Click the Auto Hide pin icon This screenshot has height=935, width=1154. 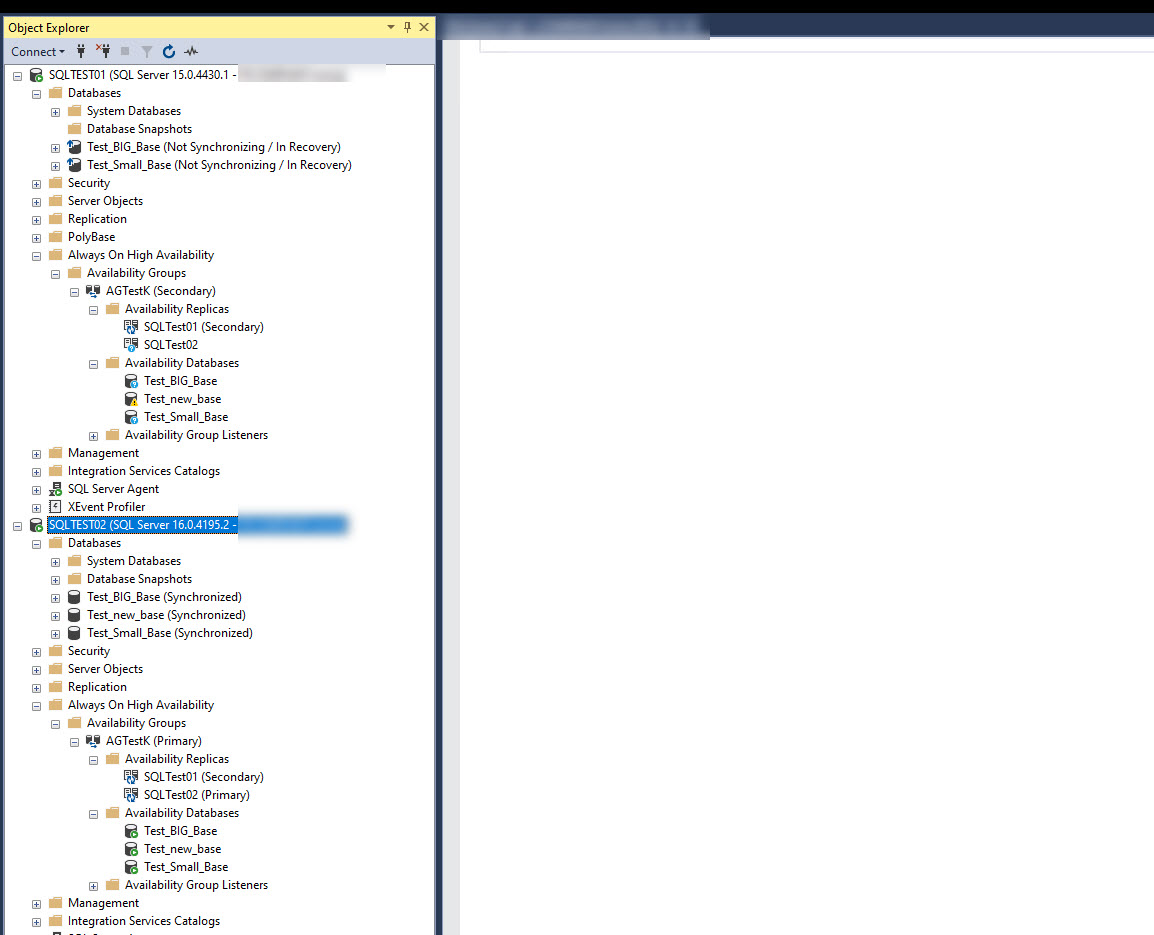click(407, 27)
